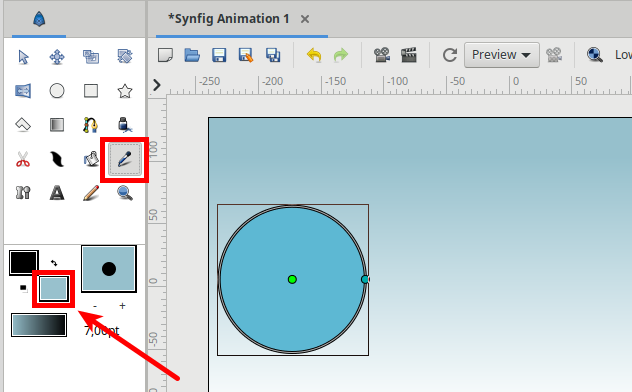Image resolution: width=632 pixels, height=392 pixels.
Task: Select the Fill bucket tool
Action: 91,159
